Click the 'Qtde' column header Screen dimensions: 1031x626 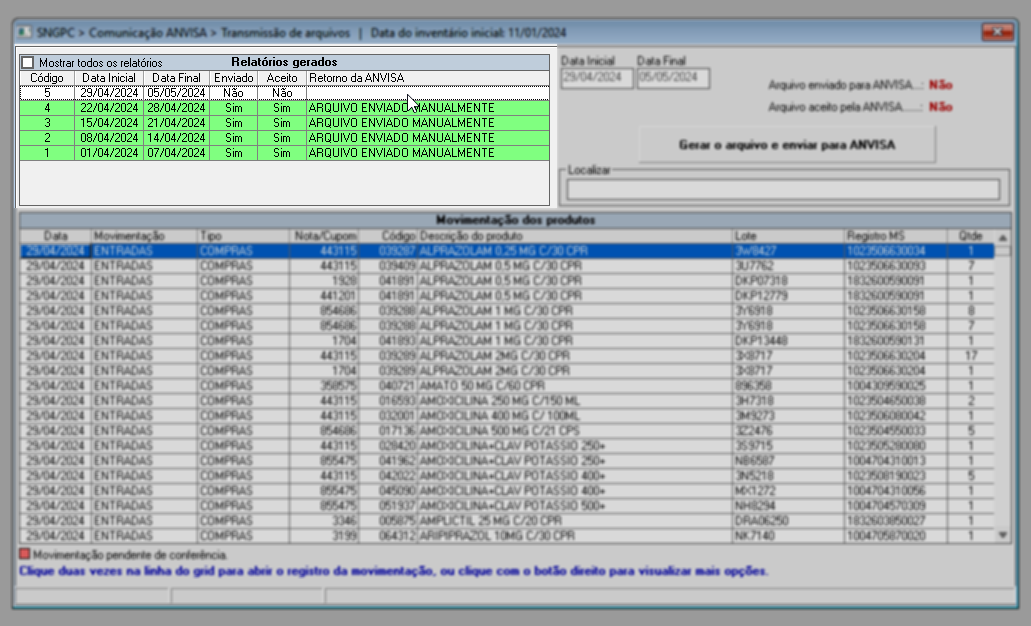click(x=971, y=235)
